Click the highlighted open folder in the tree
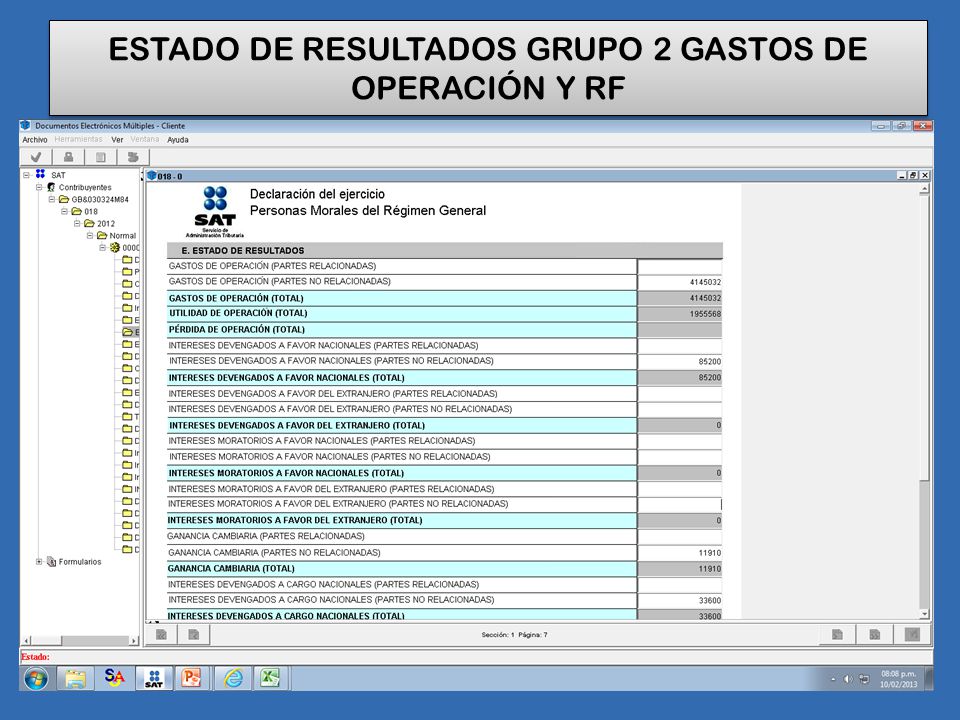 point(127,332)
